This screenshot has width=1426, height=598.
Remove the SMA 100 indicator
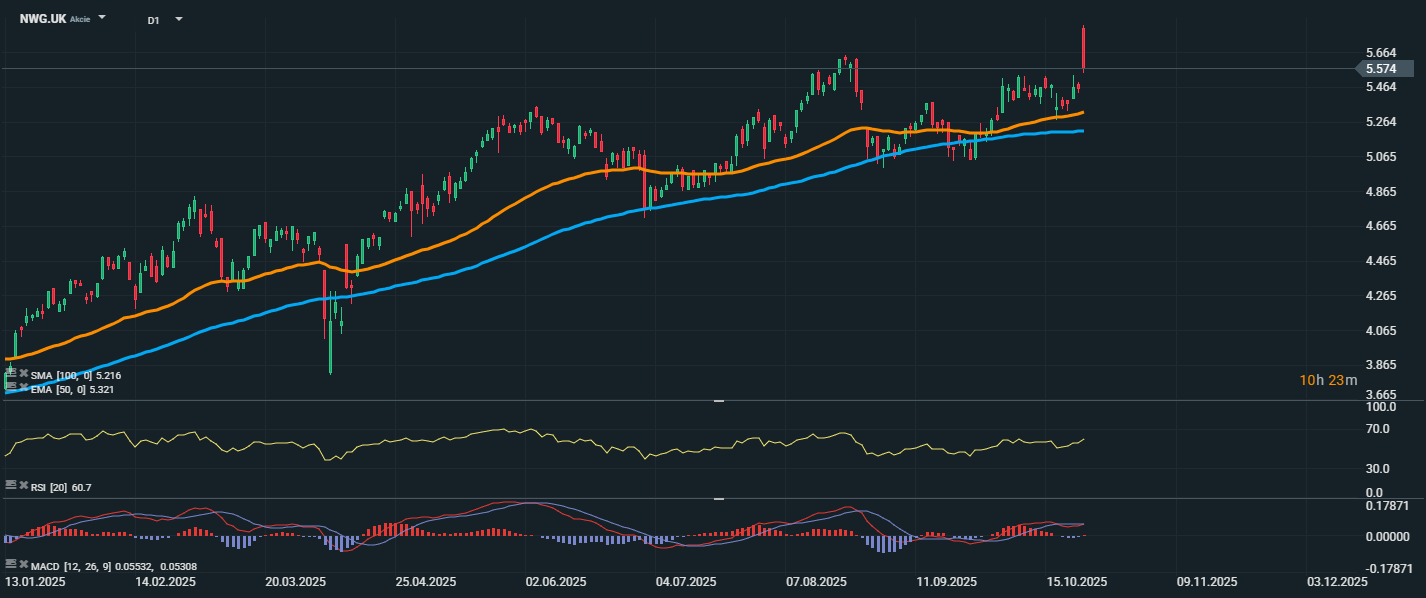click(23, 374)
